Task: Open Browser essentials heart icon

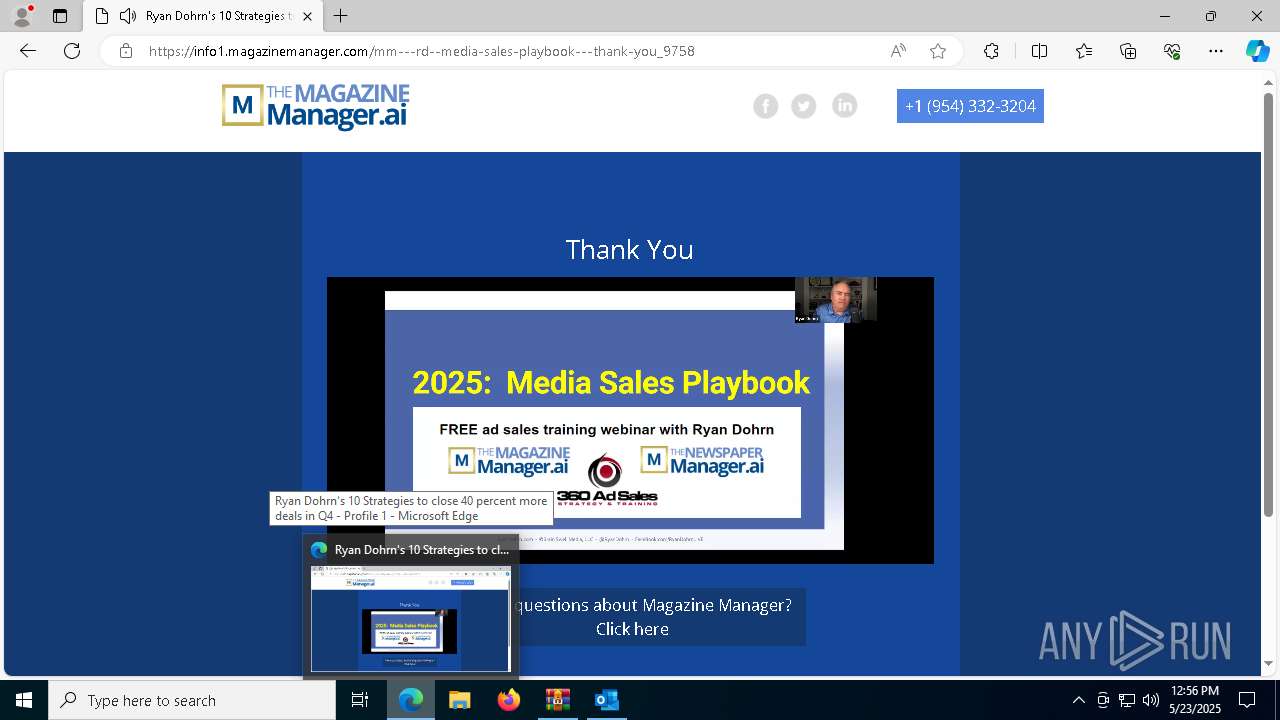Action: tap(1172, 51)
